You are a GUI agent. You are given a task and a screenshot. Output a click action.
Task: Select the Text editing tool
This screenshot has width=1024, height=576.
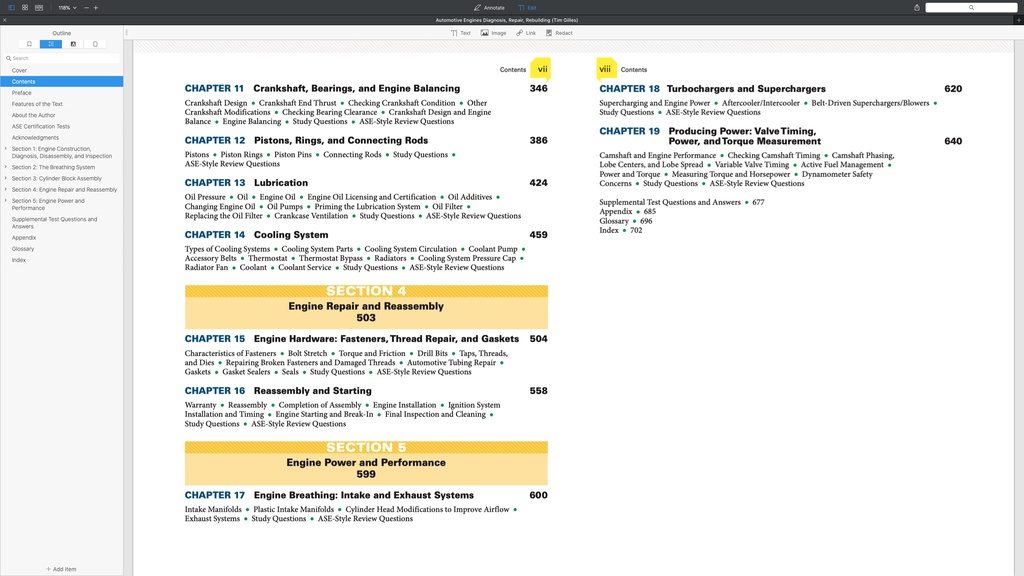(461, 33)
